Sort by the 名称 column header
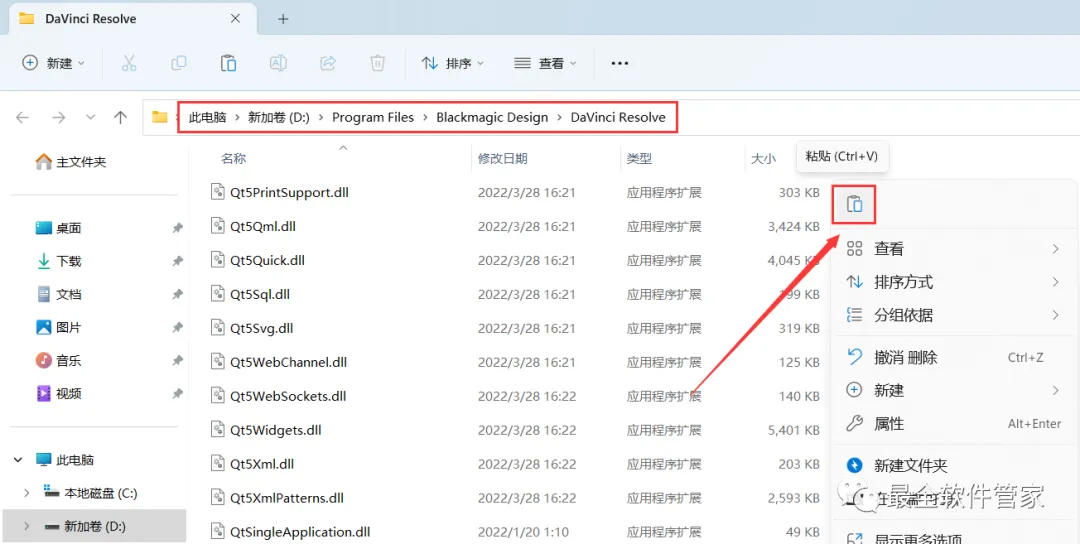1080x544 pixels. click(233, 158)
